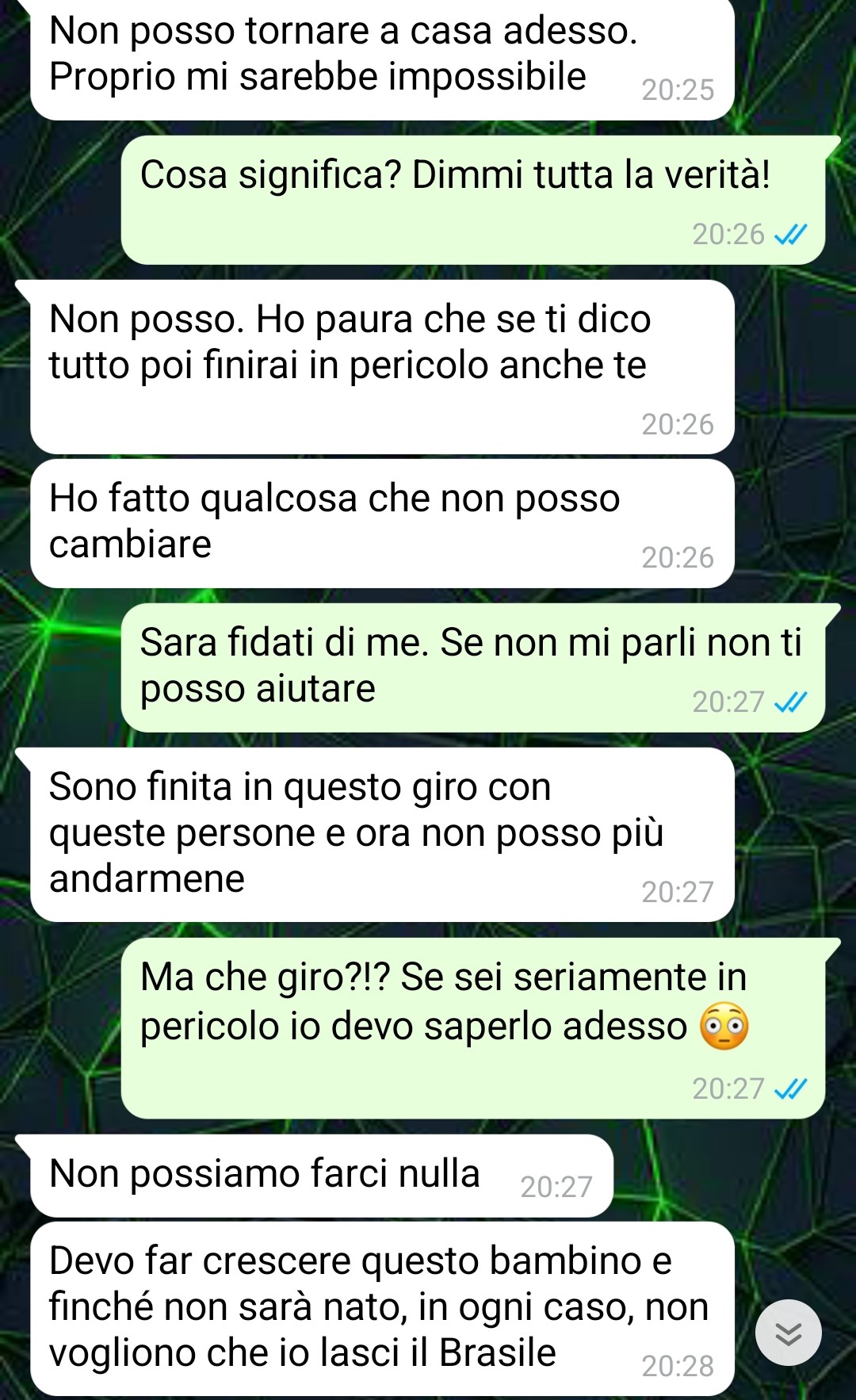Tap message 'Ma che giro?!?'
856x1400 pixels.
pyautogui.click(x=473, y=1028)
